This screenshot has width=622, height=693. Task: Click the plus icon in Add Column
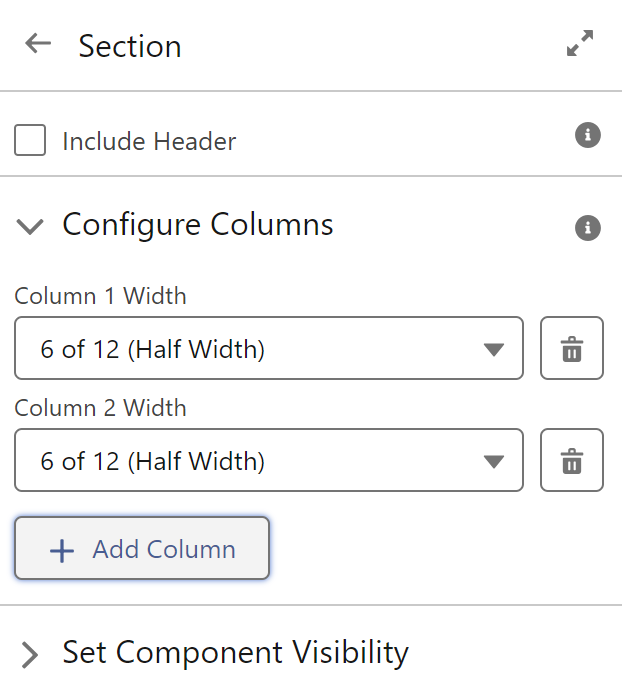click(62, 551)
